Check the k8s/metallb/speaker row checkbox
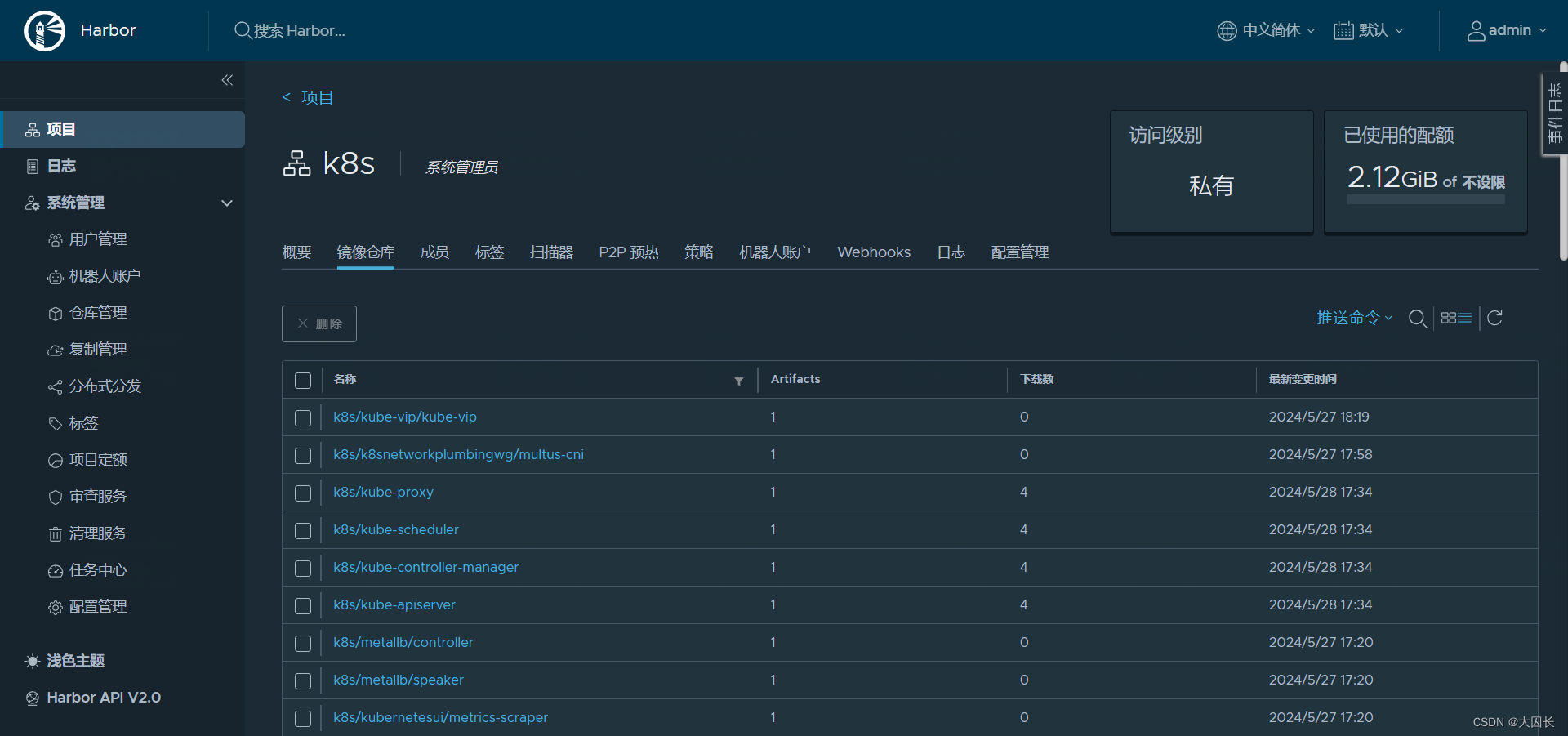 303,681
